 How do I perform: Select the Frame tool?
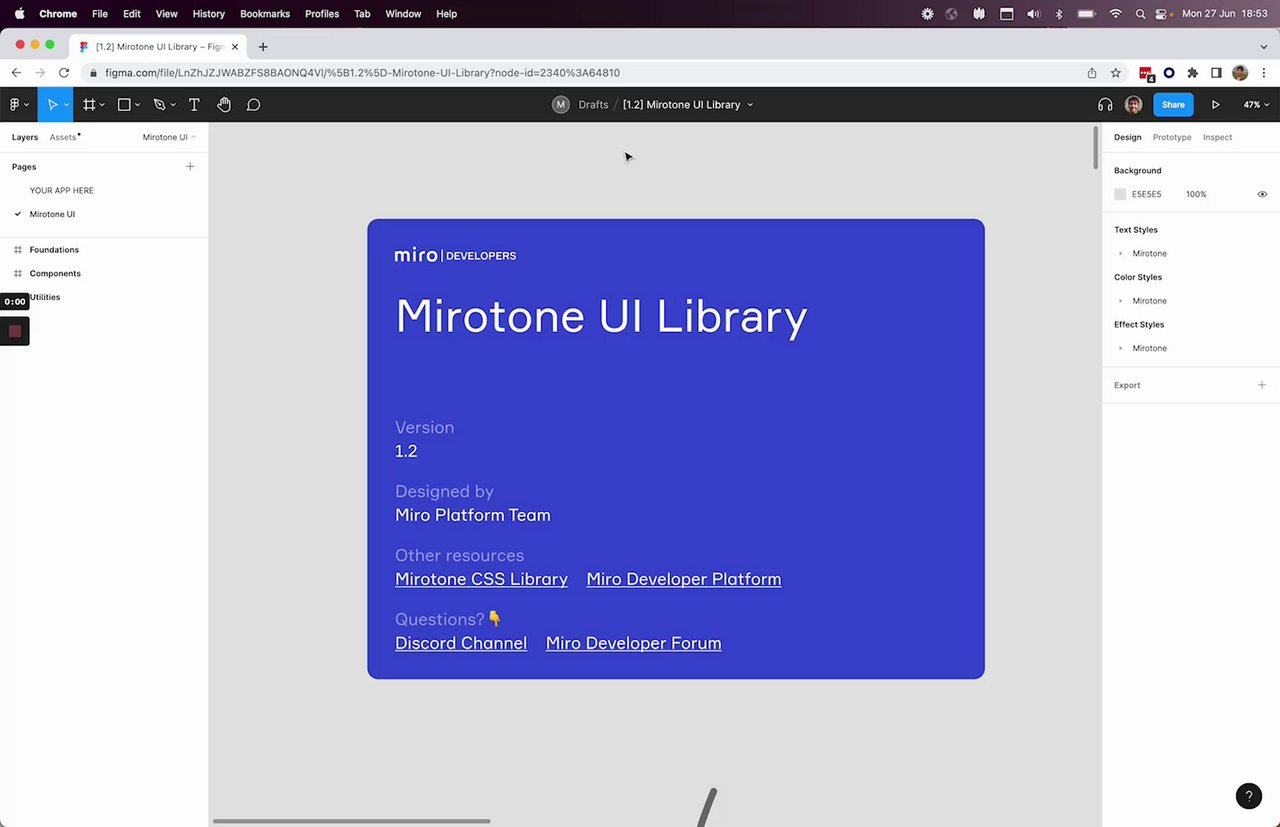coord(89,104)
